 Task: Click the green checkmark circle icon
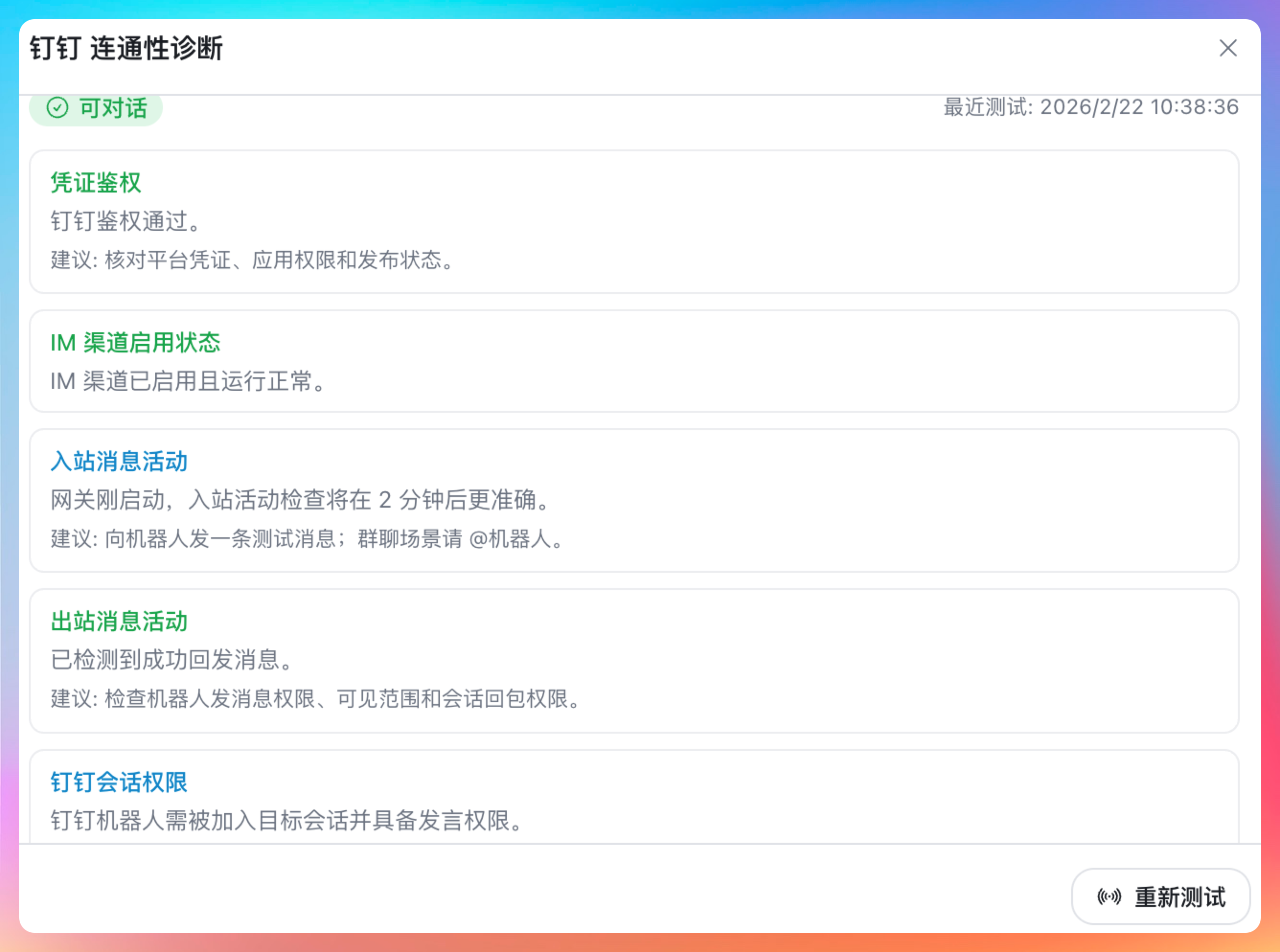57,108
